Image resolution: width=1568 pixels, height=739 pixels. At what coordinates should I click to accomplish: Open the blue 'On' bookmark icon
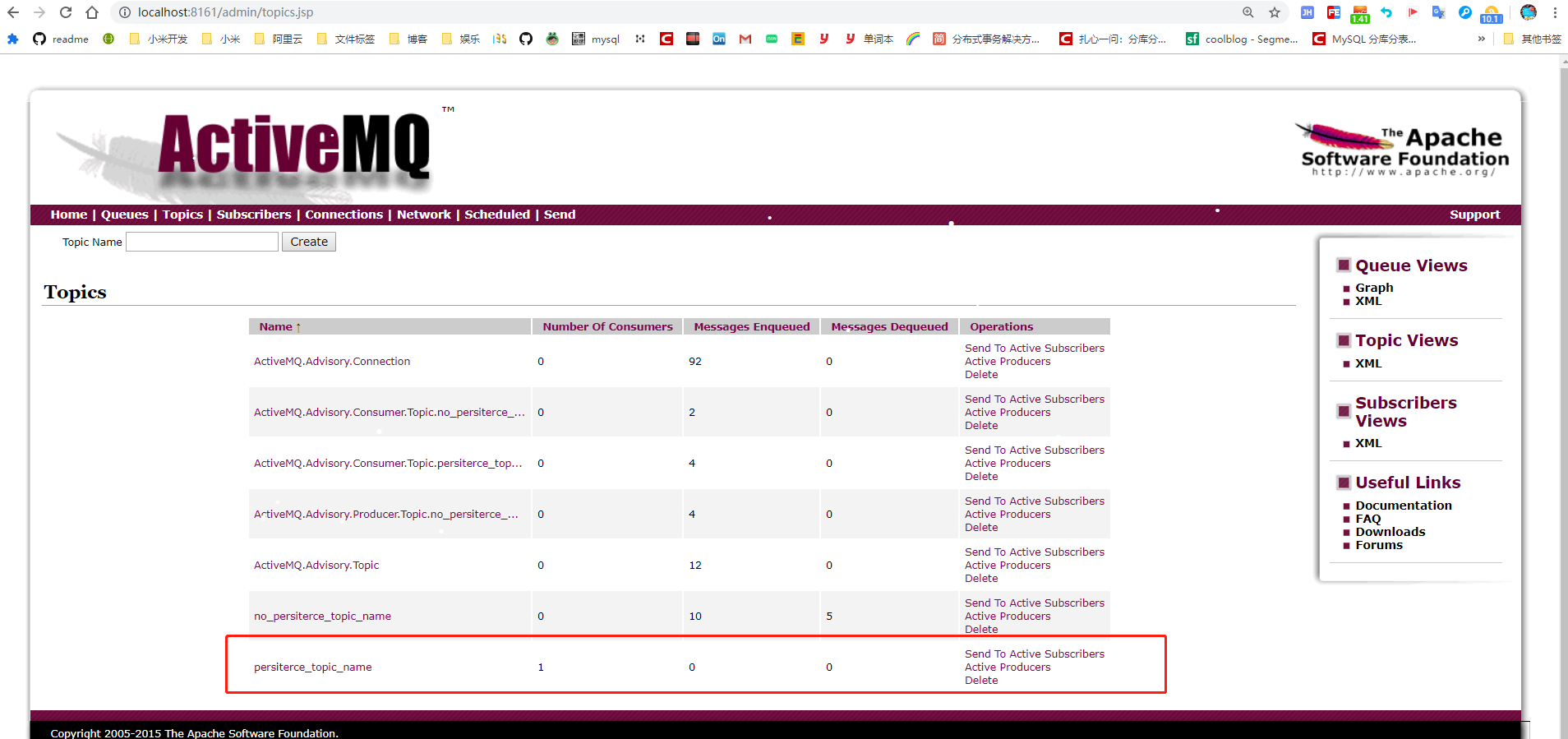coord(719,39)
